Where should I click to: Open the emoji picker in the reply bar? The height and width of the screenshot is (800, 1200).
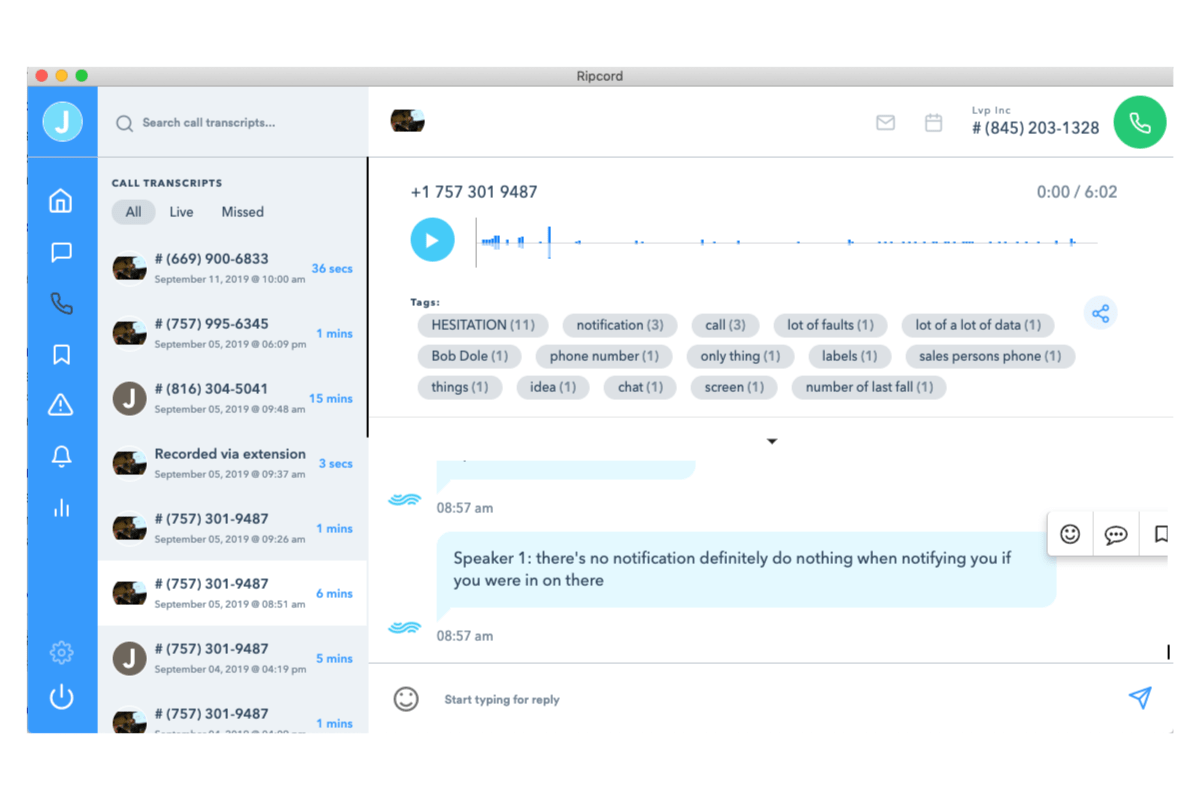[x=406, y=699]
